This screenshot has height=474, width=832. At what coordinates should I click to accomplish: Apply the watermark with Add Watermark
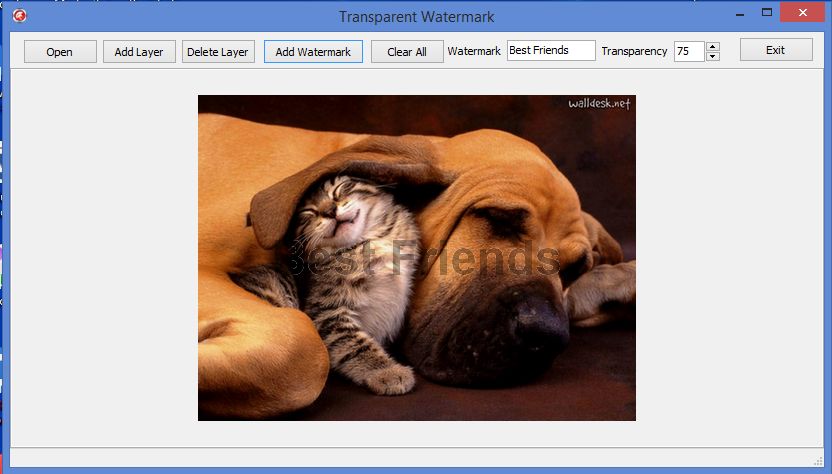(x=313, y=52)
